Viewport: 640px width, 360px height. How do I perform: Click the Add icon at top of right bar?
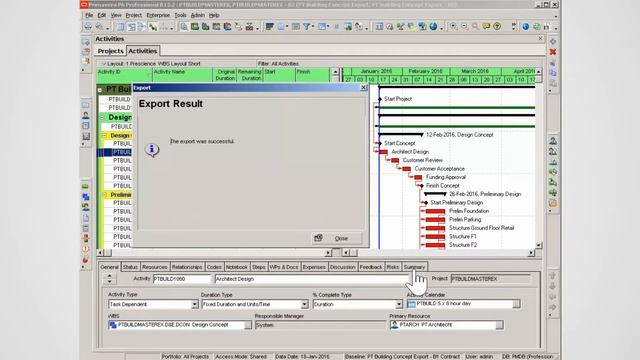coord(553,41)
